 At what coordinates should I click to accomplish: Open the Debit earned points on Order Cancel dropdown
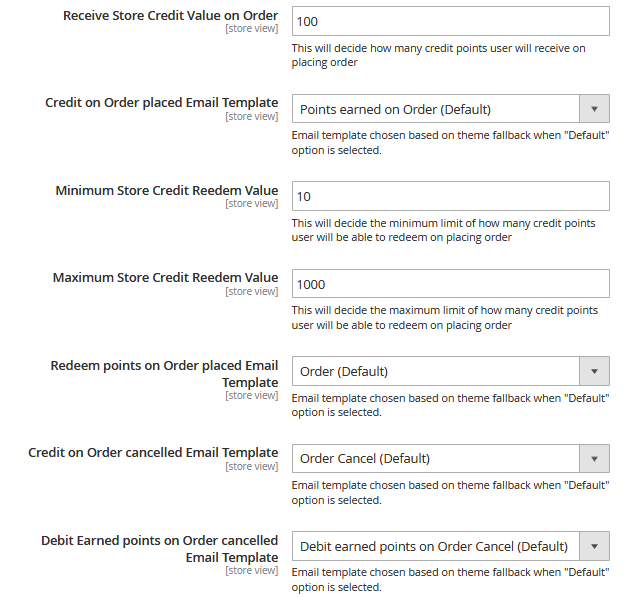click(x=436, y=546)
